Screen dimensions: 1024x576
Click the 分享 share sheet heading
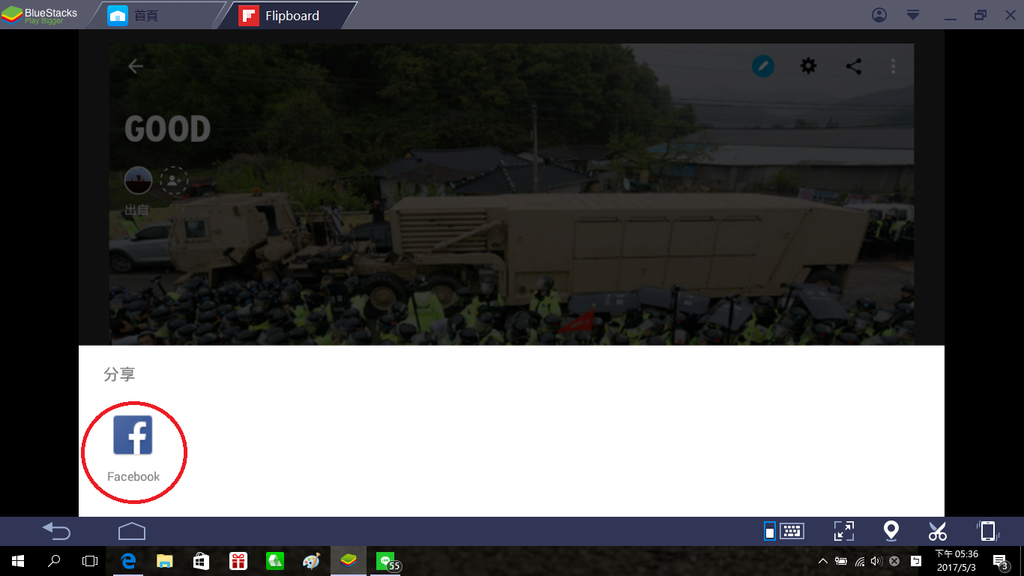click(x=119, y=374)
